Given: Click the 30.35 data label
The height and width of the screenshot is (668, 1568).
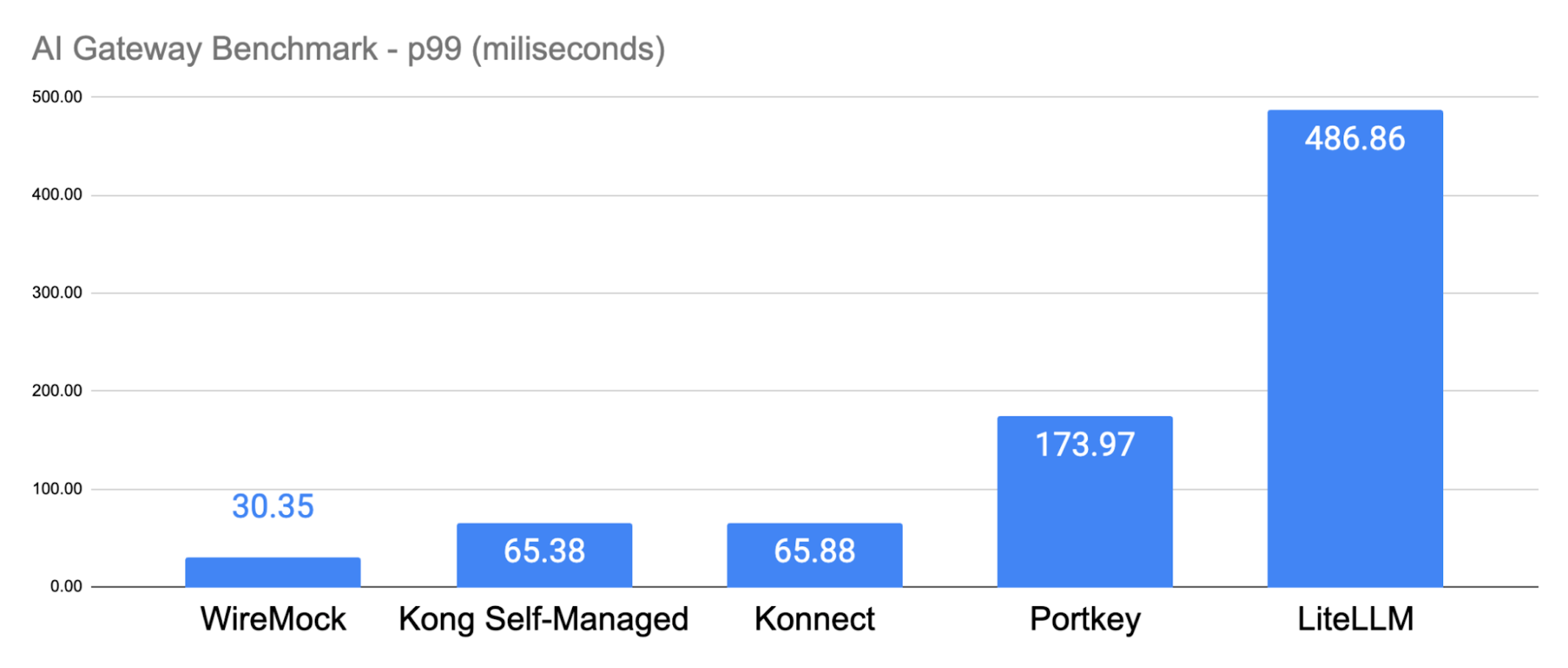Looking at the screenshot, I should tap(273, 506).
